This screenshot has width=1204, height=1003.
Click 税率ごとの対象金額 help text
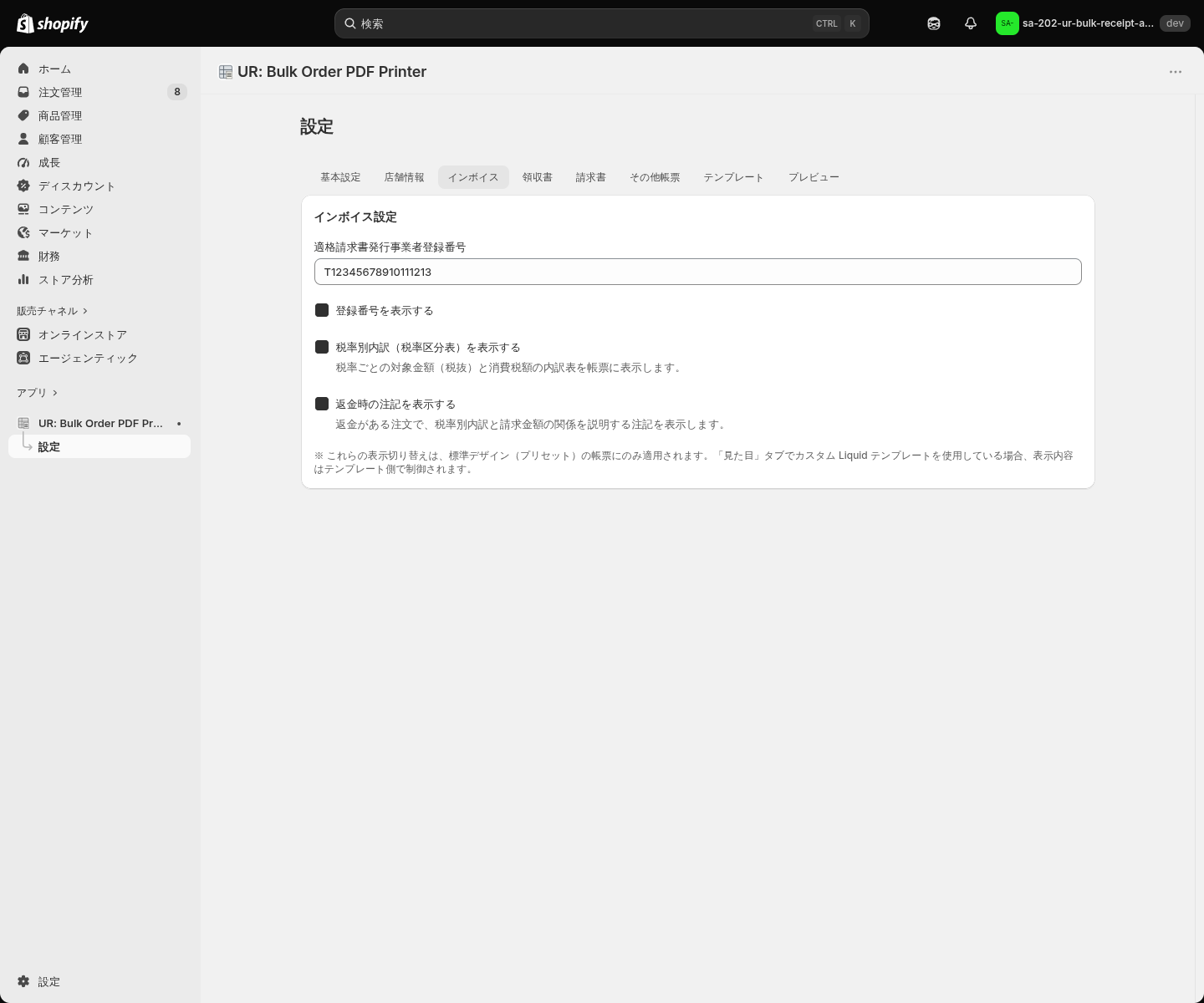point(510,367)
